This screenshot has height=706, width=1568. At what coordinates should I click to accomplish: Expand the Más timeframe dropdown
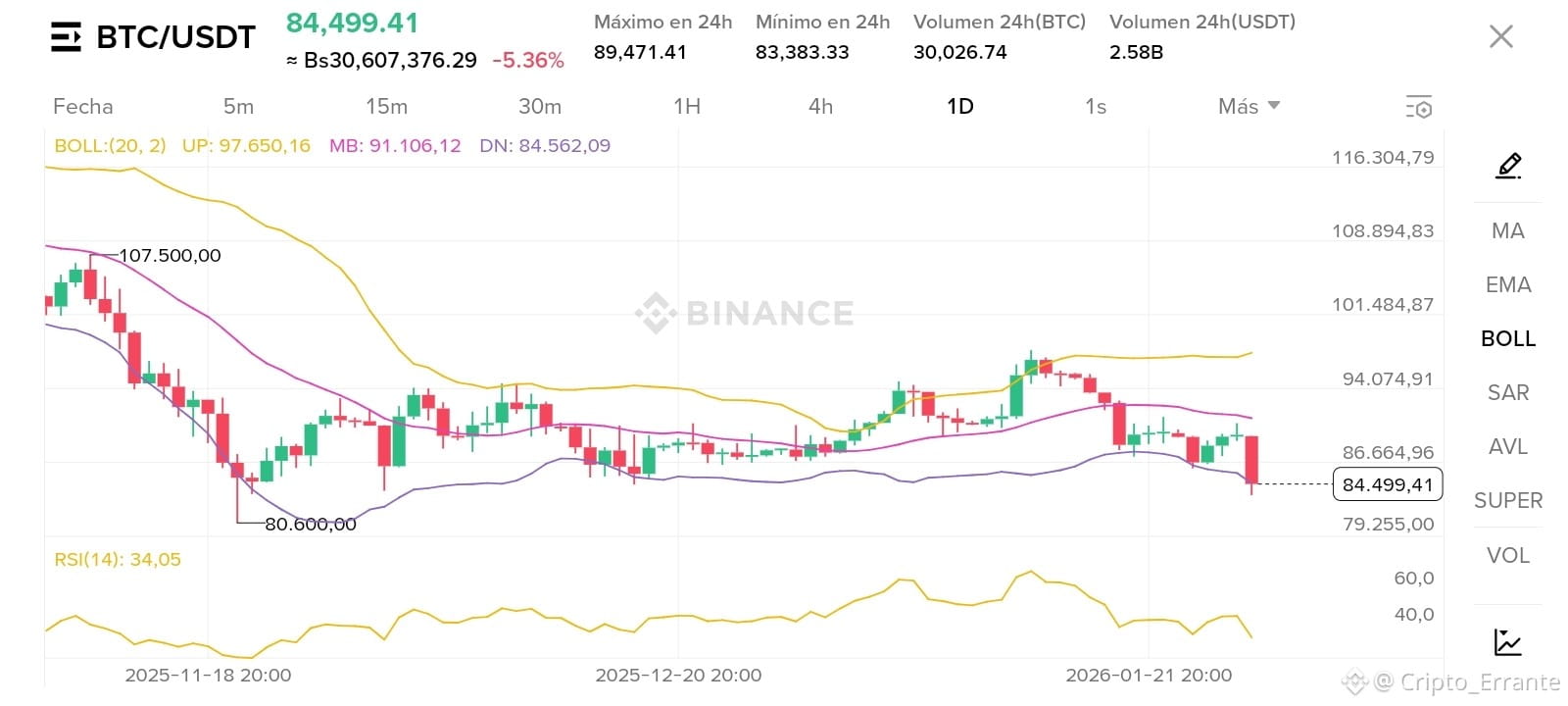tap(1249, 106)
